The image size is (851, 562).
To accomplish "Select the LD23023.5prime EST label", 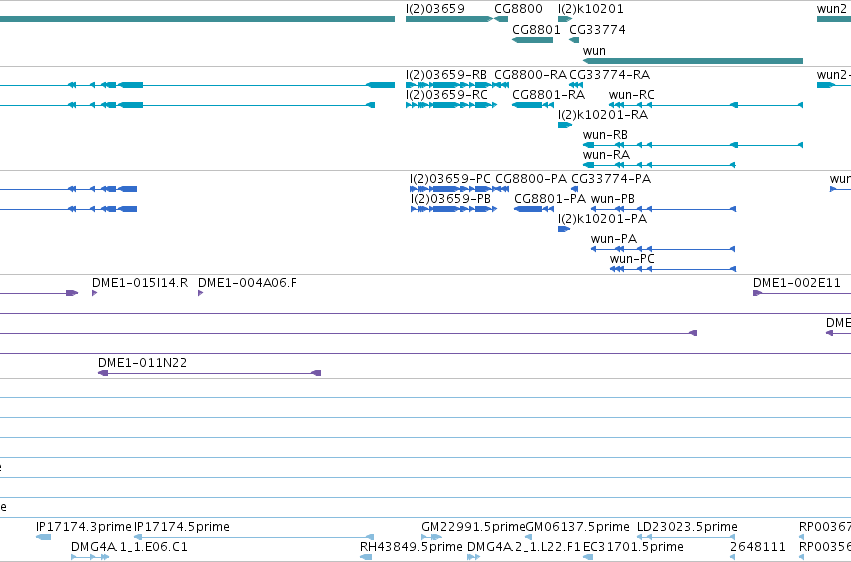I will [x=687, y=527].
